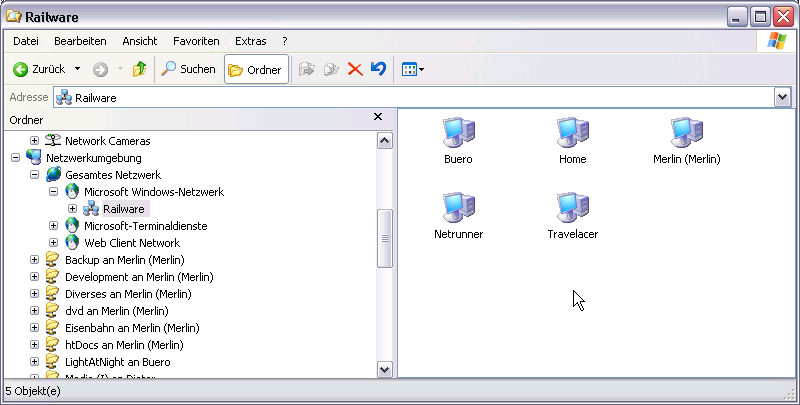Open the address bar dropdown
Screen dimensions: 800x405
point(782,97)
